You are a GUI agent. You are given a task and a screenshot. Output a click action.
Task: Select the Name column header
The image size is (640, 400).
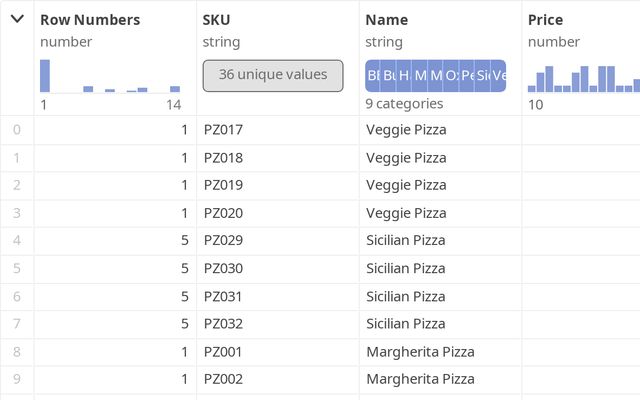385,20
